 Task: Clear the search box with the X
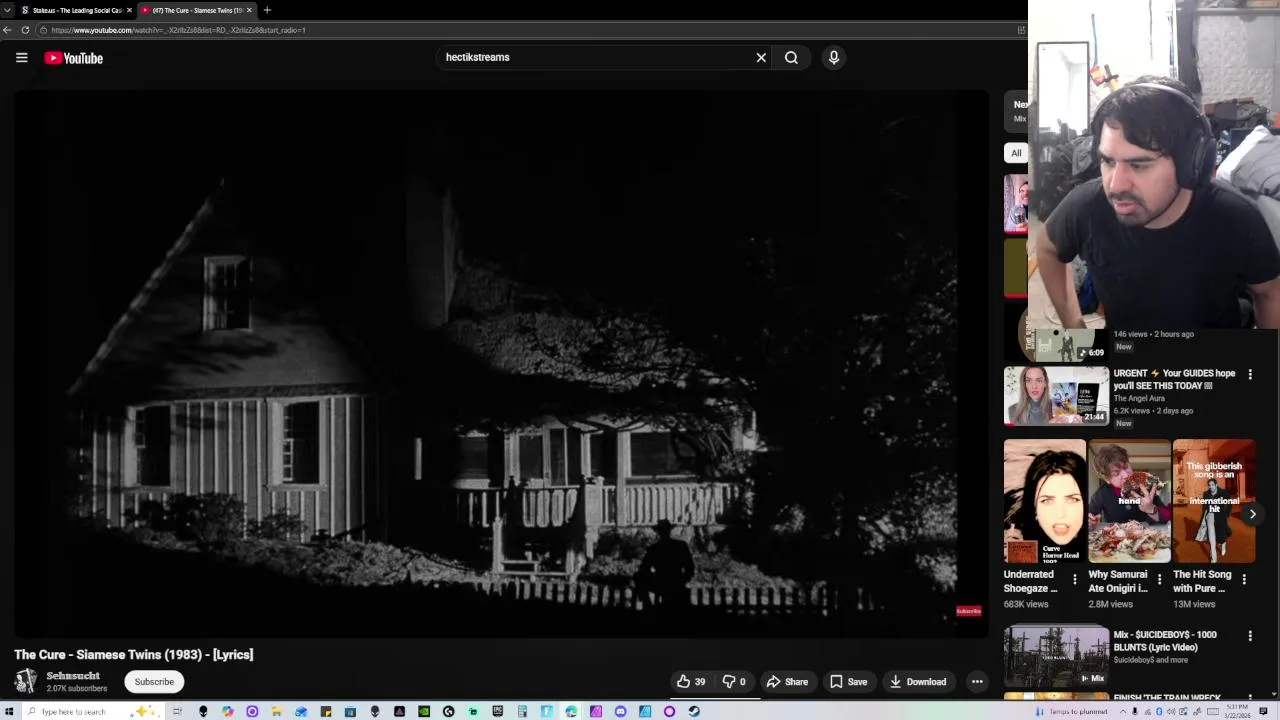pyautogui.click(x=761, y=58)
